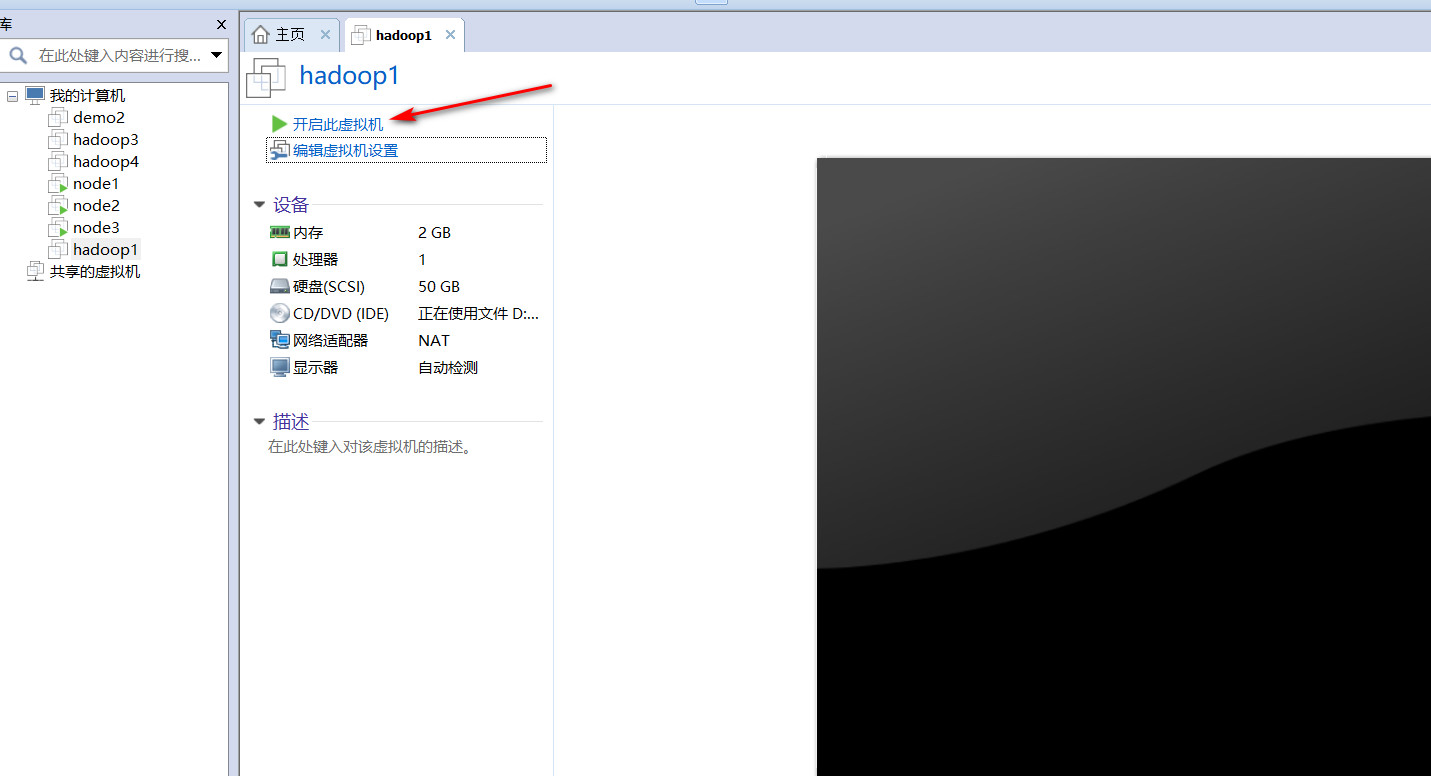This screenshot has width=1431, height=776.
Task: Click the VM icon next to demo2
Action: (58, 117)
